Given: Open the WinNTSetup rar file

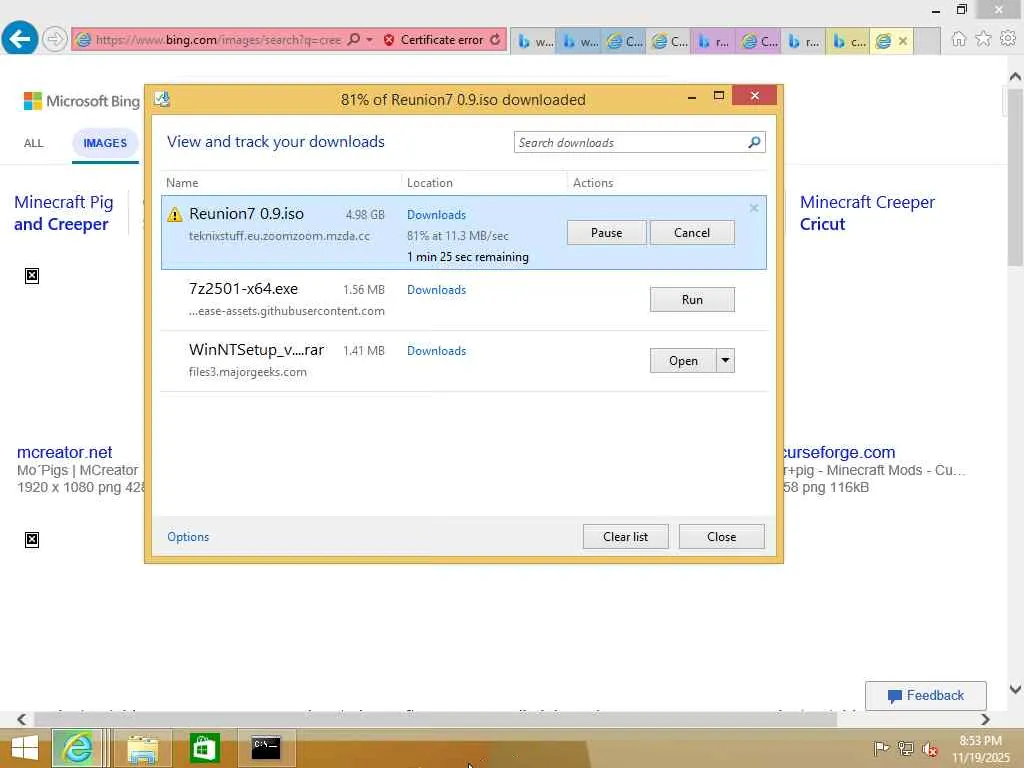Looking at the screenshot, I should (x=683, y=360).
